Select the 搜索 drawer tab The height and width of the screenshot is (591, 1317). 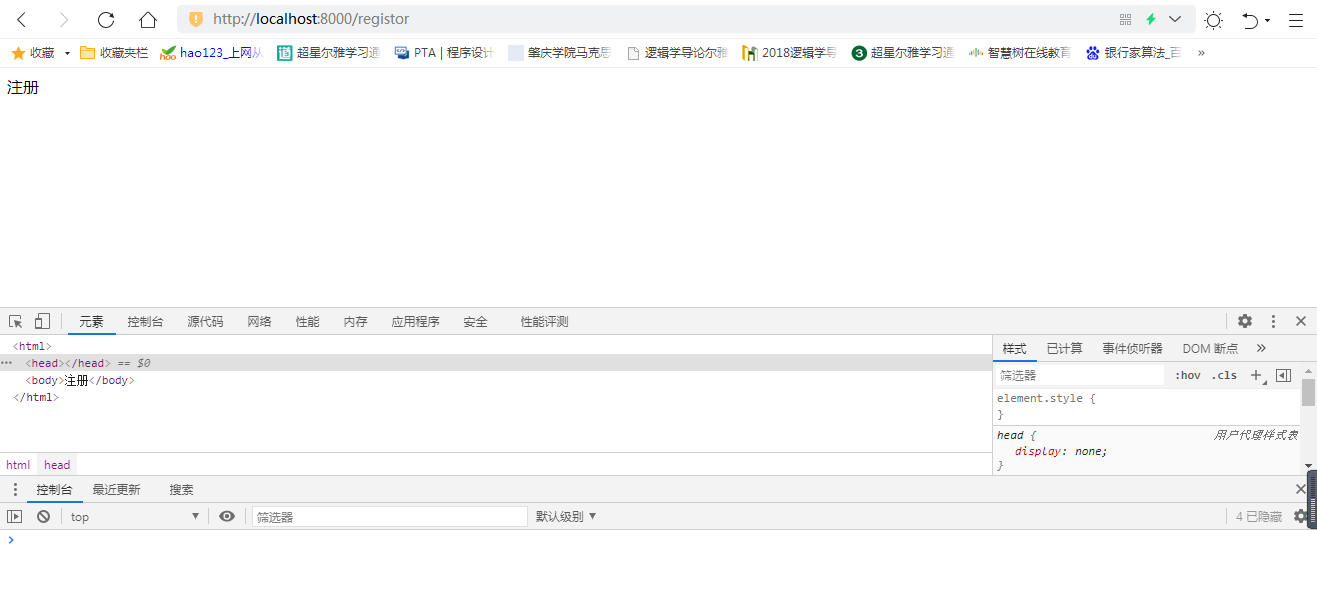181,490
